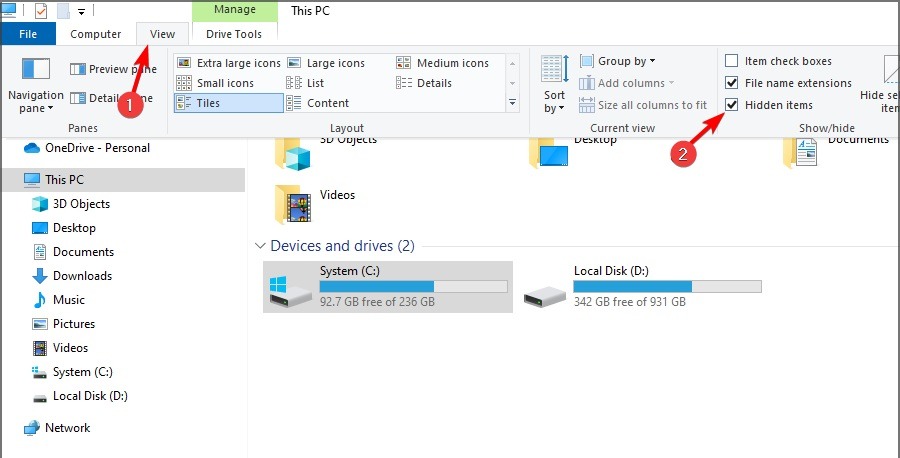Enable Item check boxes
The image size is (900, 458).
[x=731, y=61]
